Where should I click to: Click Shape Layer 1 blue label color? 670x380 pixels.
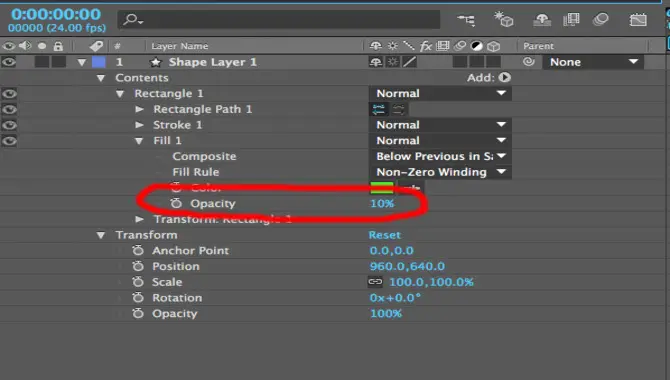click(99, 62)
